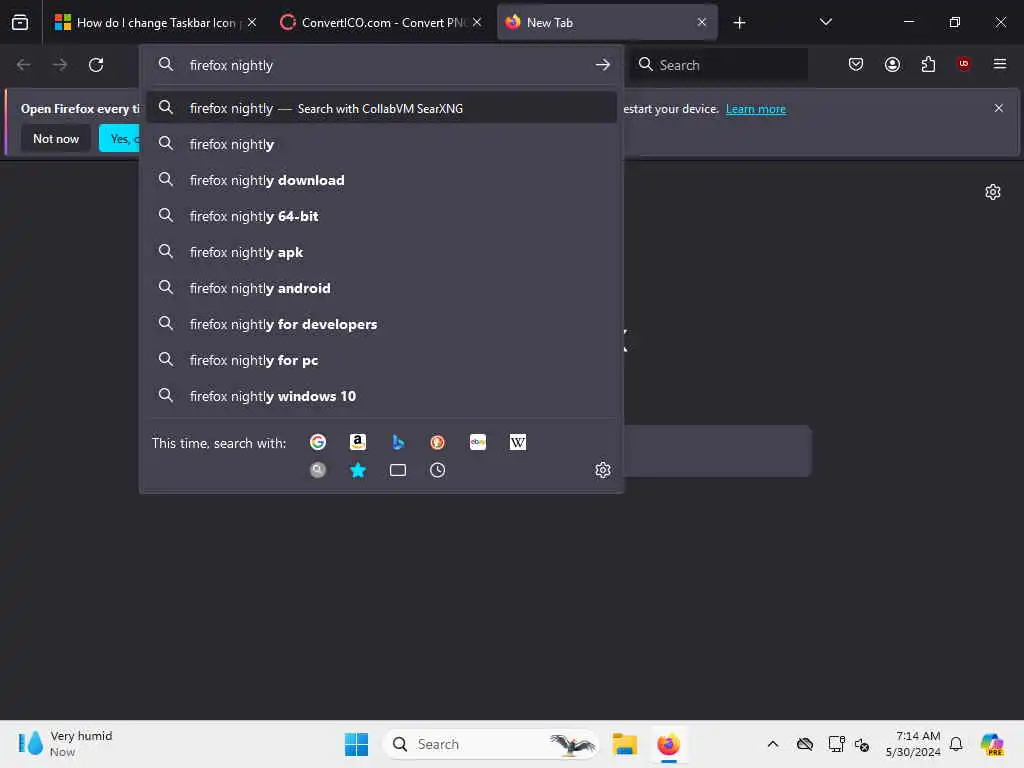The image size is (1024, 768).
Task: Close the ConvertICO.com tab
Action: 477,22
